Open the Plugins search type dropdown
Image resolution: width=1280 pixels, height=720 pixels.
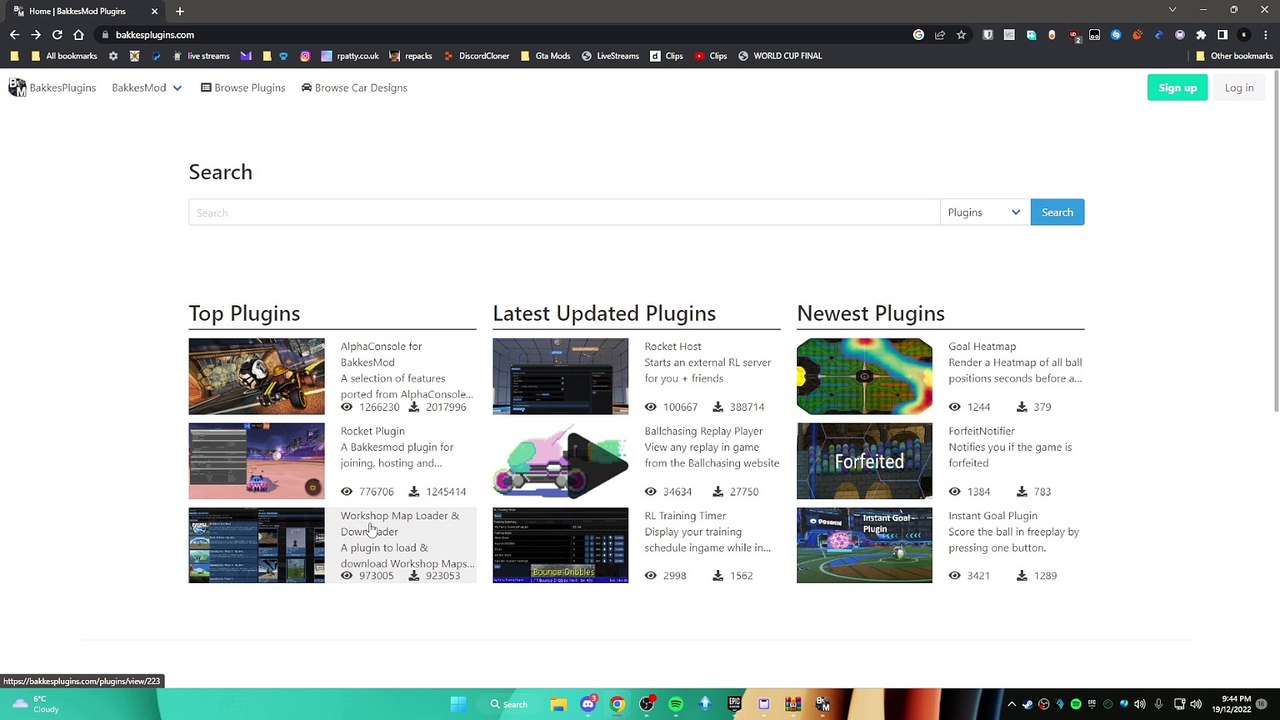click(985, 212)
